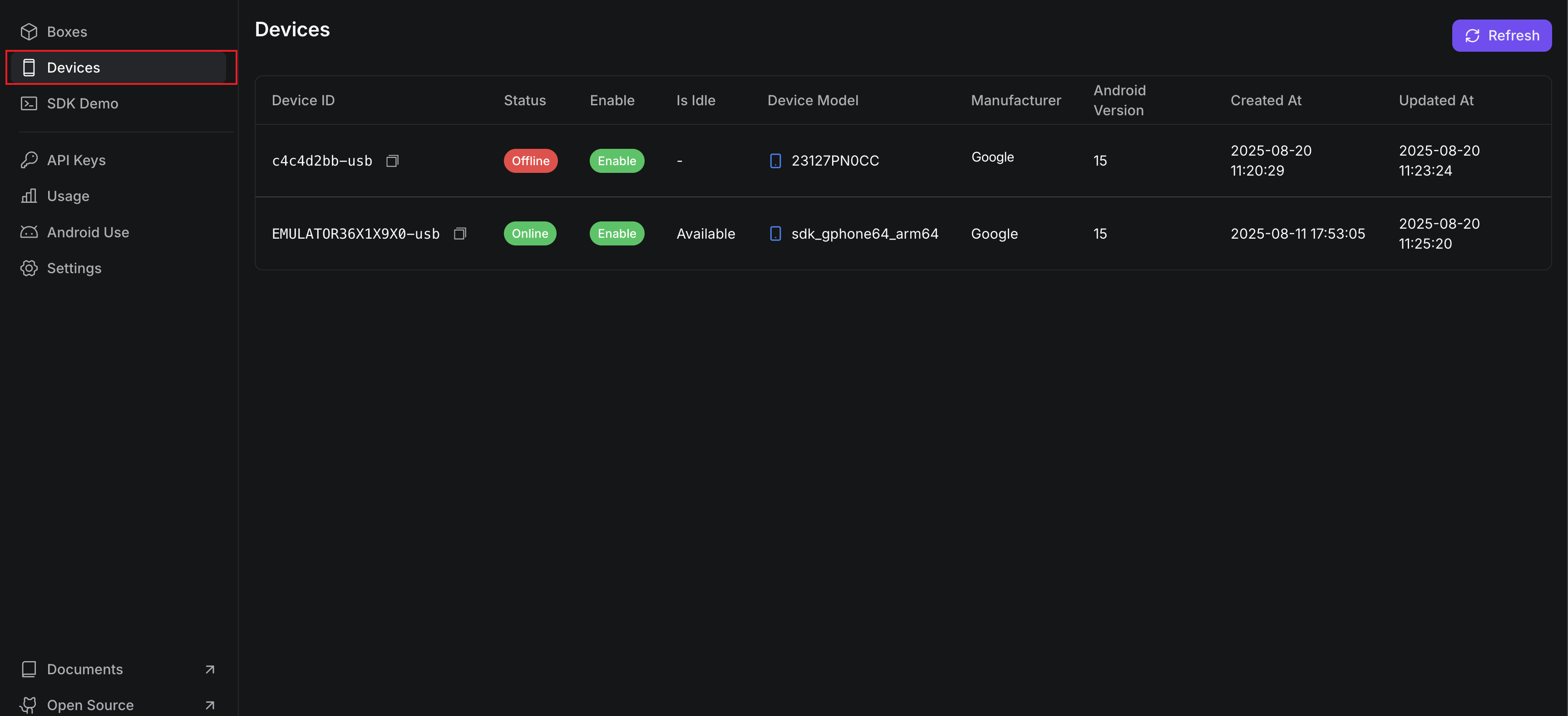Open the Open Source link
This screenshot has height=716, width=1568.
tap(90, 705)
